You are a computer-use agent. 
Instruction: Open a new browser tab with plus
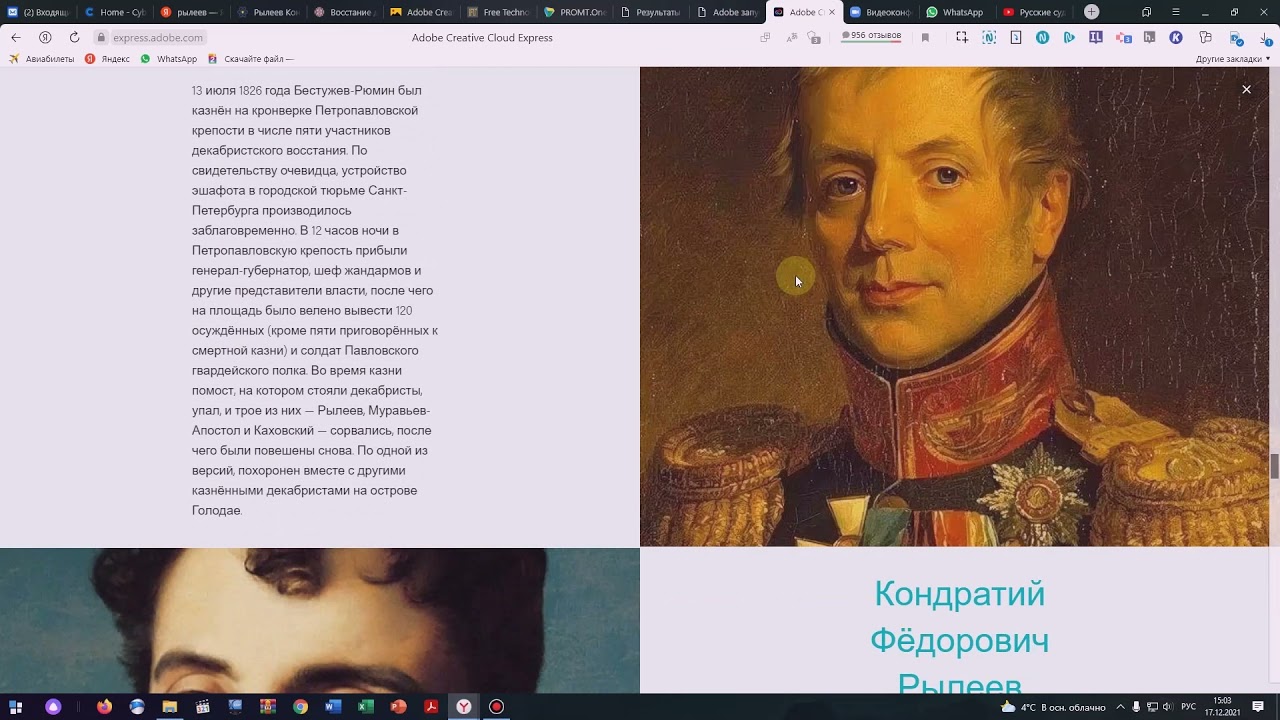1091,12
